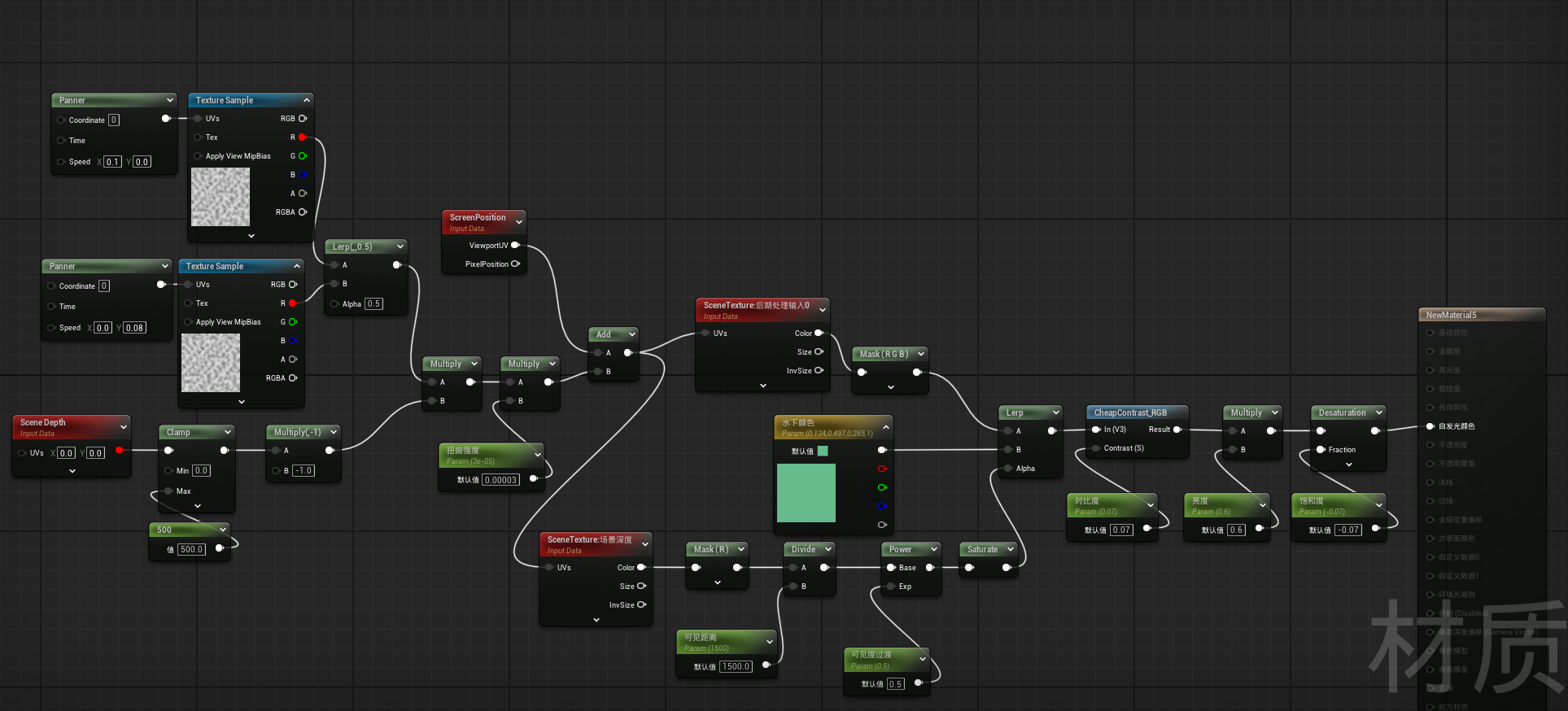Edit the 可见距离 default value field

[736, 666]
